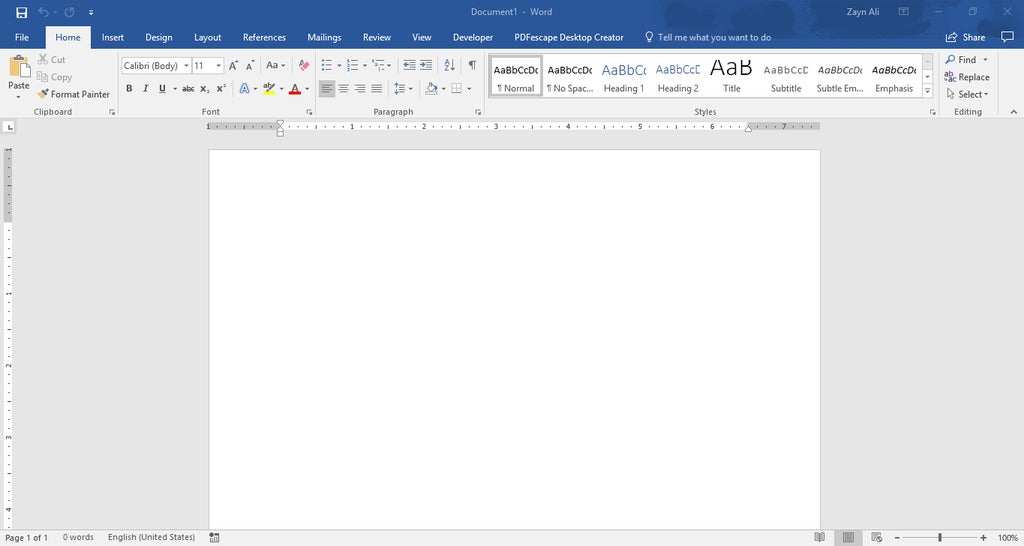Adjust the zoom slider handle

click(x=940, y=538)
